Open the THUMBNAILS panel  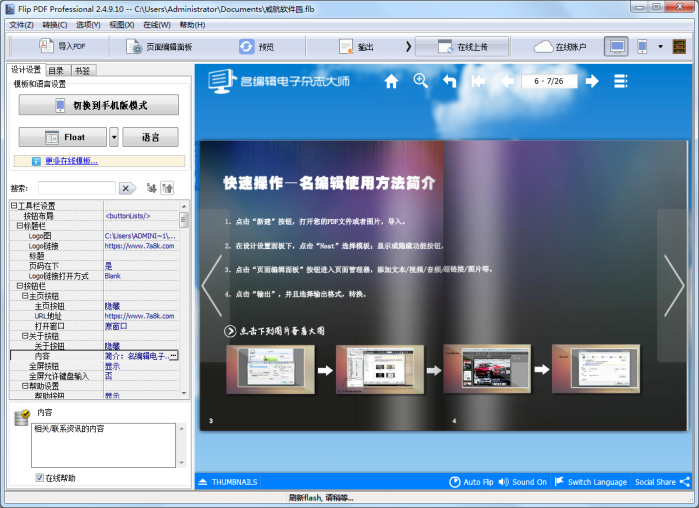coord(228,482)
